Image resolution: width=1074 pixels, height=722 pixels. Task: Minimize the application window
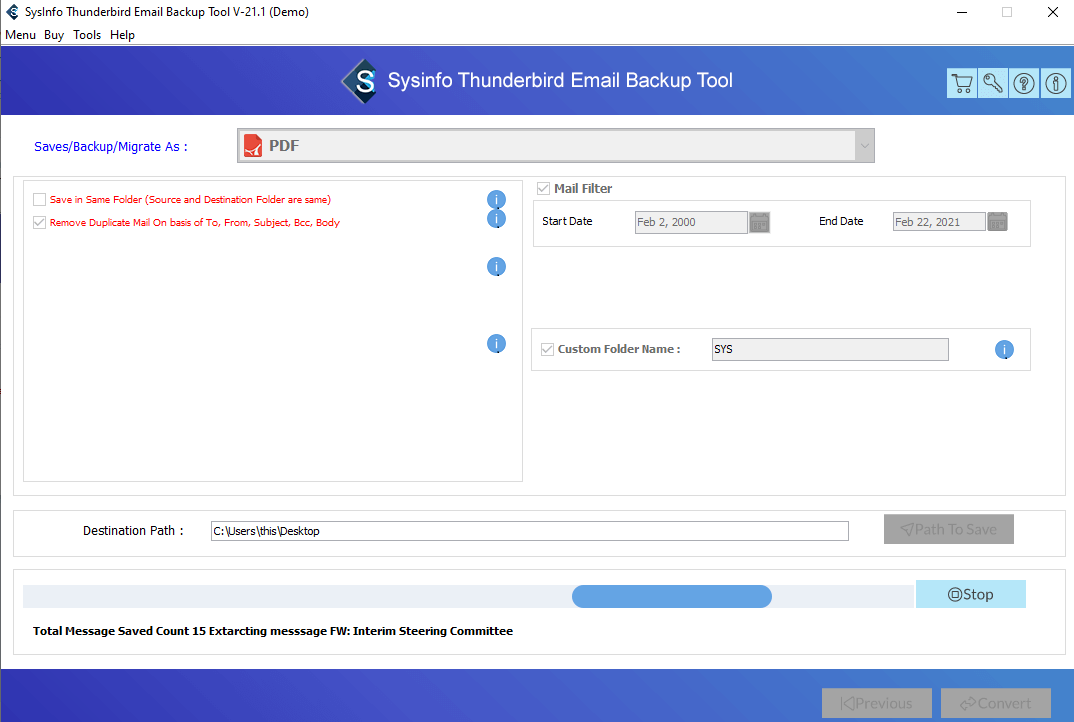962,12
